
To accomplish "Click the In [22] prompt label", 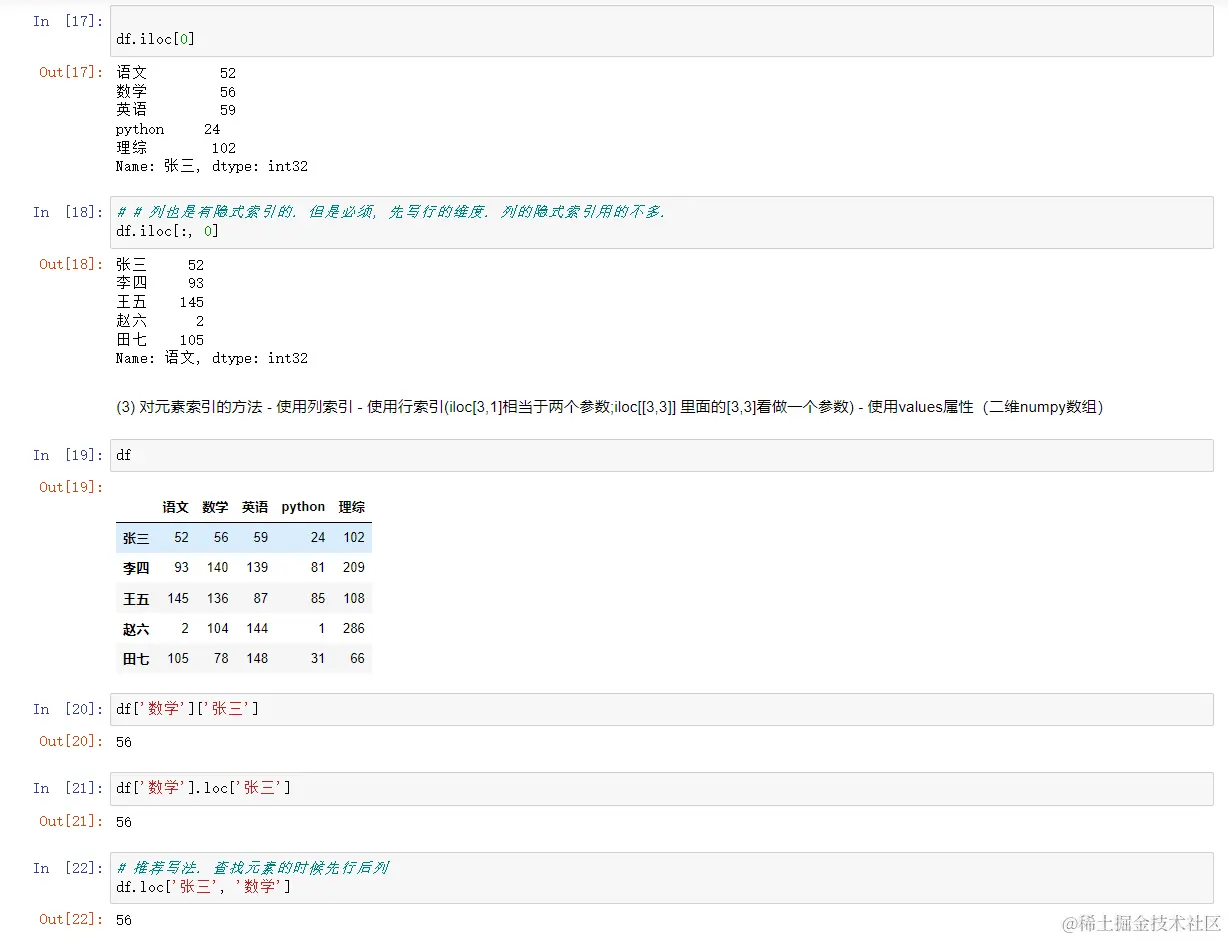I will [68, 868].
